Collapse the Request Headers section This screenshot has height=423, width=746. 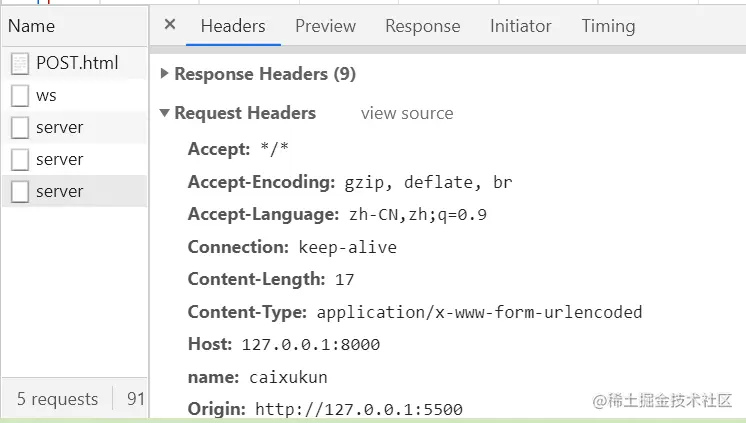coord(165,113)
